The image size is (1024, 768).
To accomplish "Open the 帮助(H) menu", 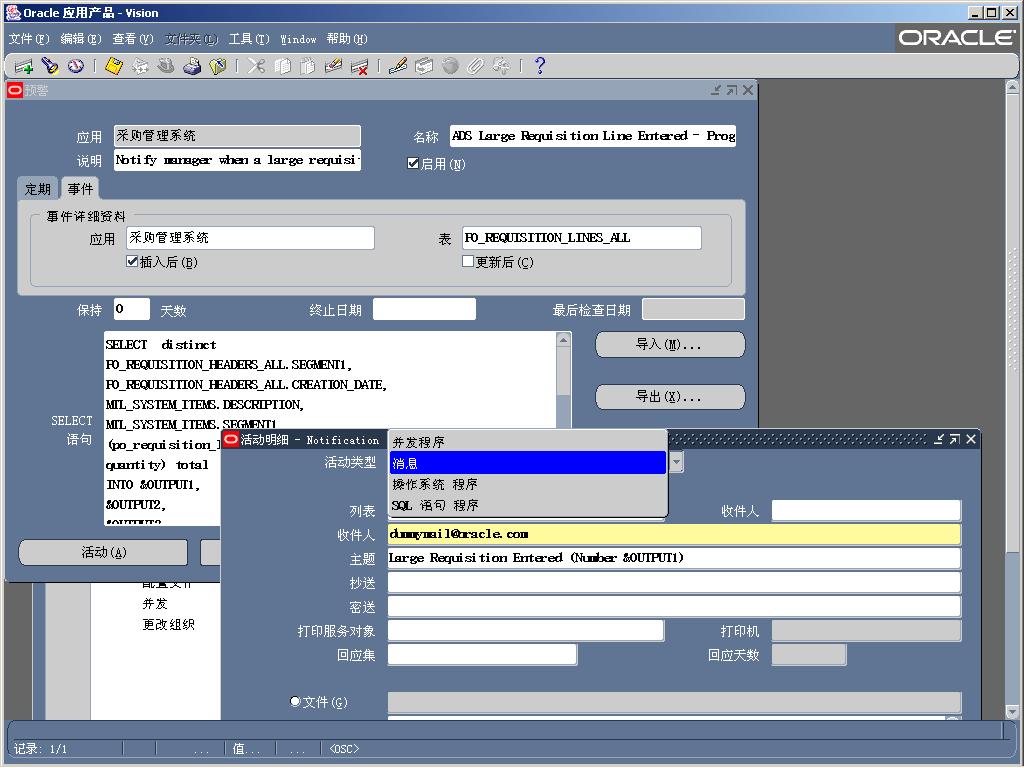I will pyautogui.click(x=347, y=39).
